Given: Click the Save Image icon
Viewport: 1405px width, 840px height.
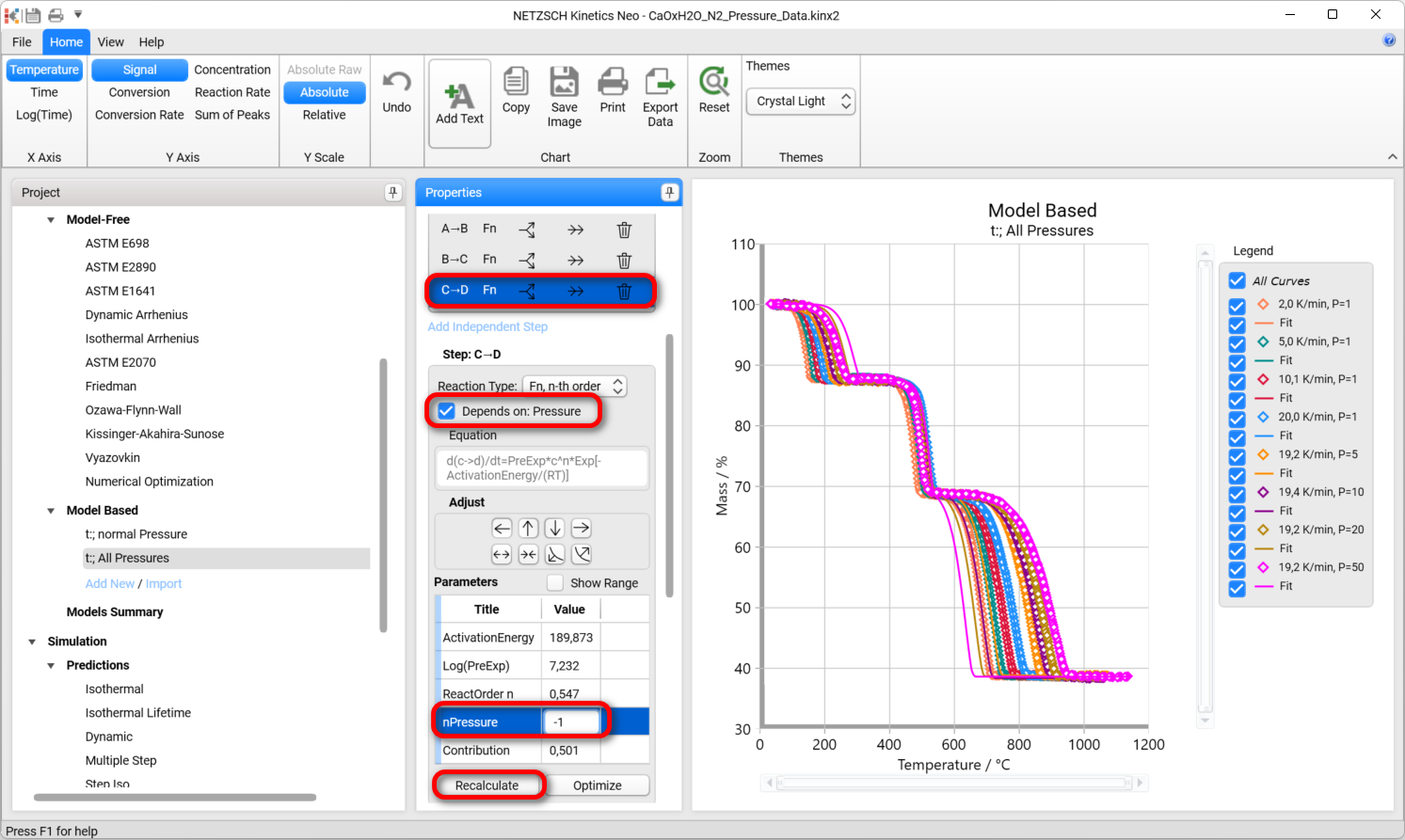Looking at the screenshot, I should tap(564, 82).
